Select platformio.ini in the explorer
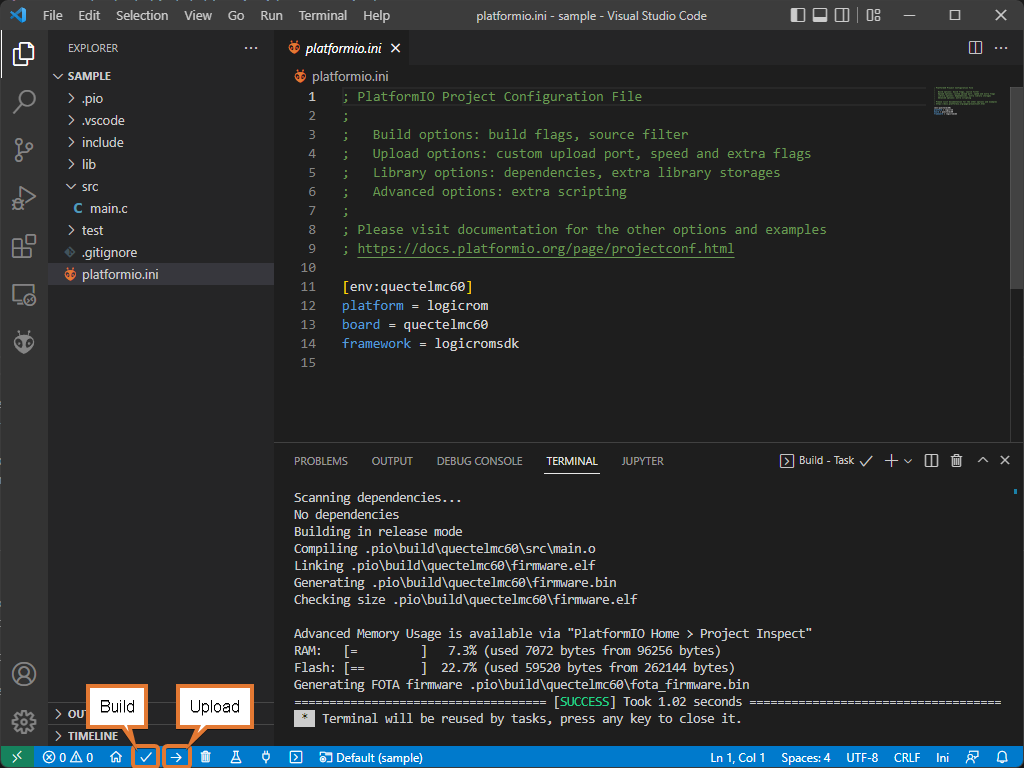Viewport: 1024px width, 768px height. [x=161, y=274]
